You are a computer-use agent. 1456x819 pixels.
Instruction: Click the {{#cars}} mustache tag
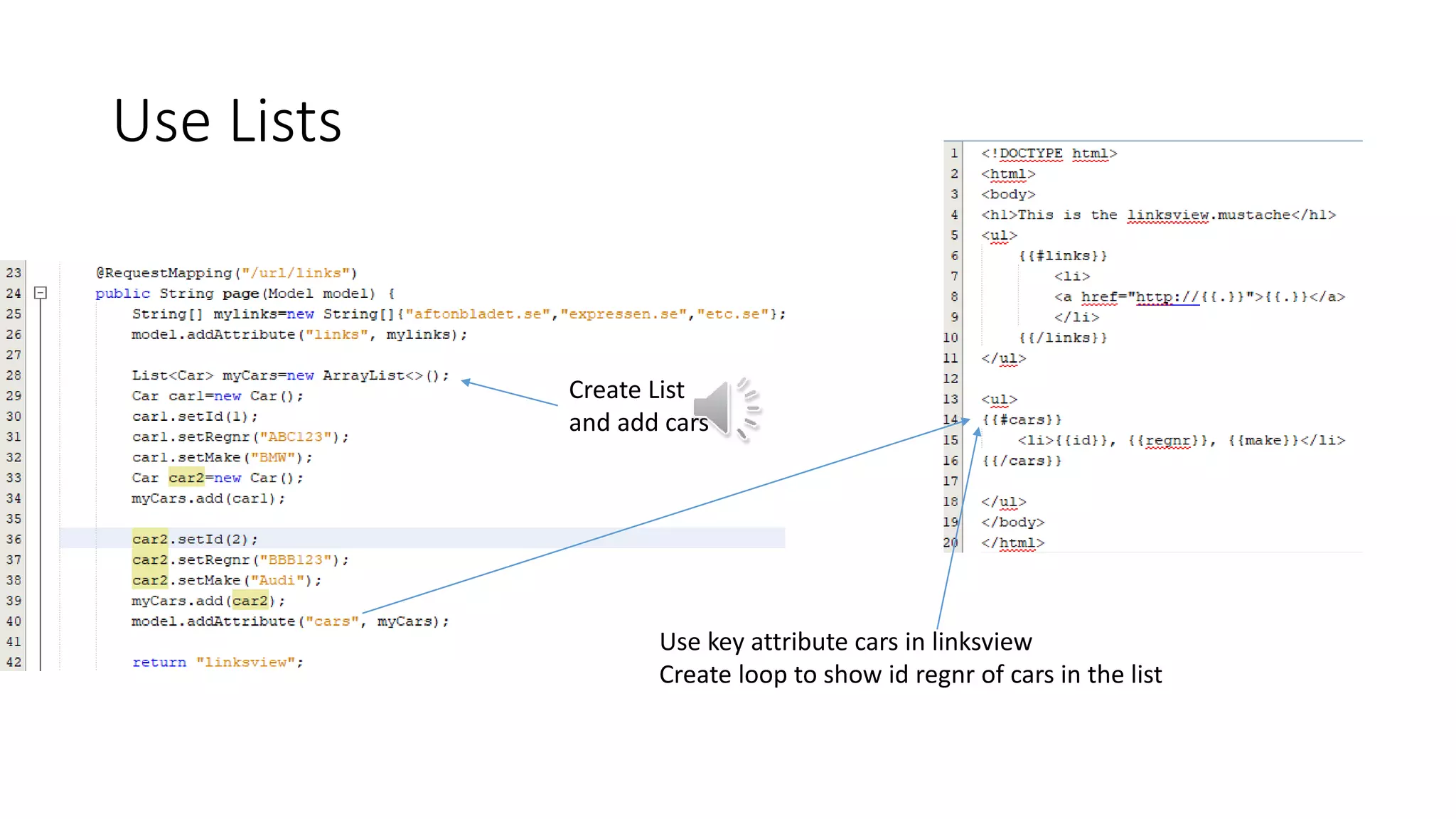[1022, 420]
